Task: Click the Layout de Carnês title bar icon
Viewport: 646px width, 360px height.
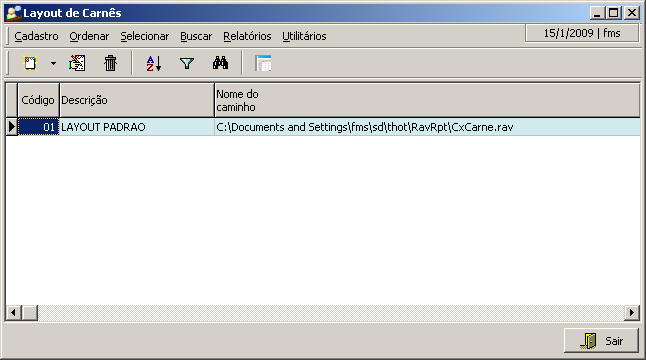Action: 14,13
